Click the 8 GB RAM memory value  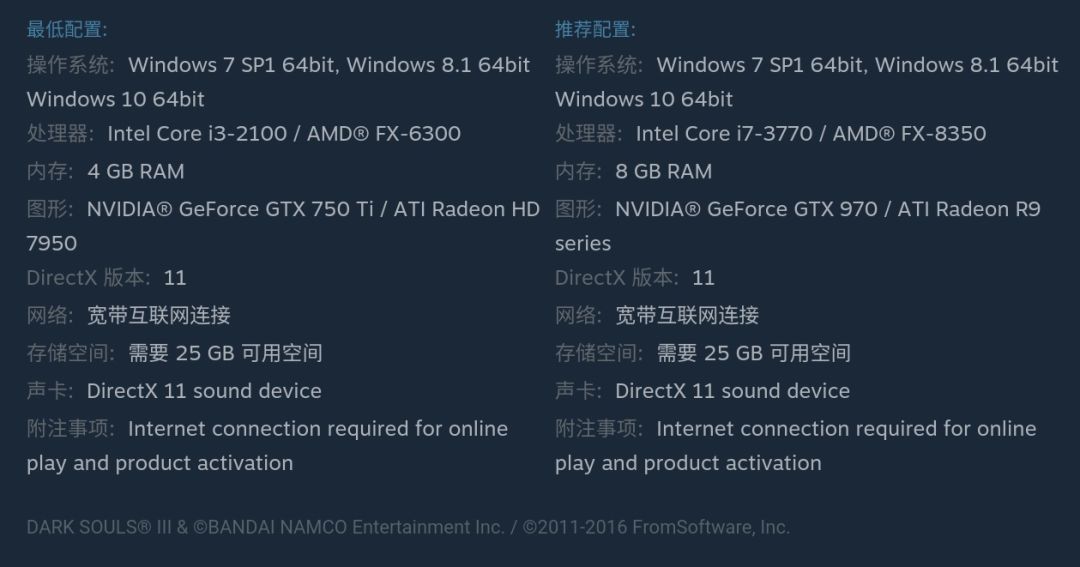pyautogui.click(x=664, y=172)
